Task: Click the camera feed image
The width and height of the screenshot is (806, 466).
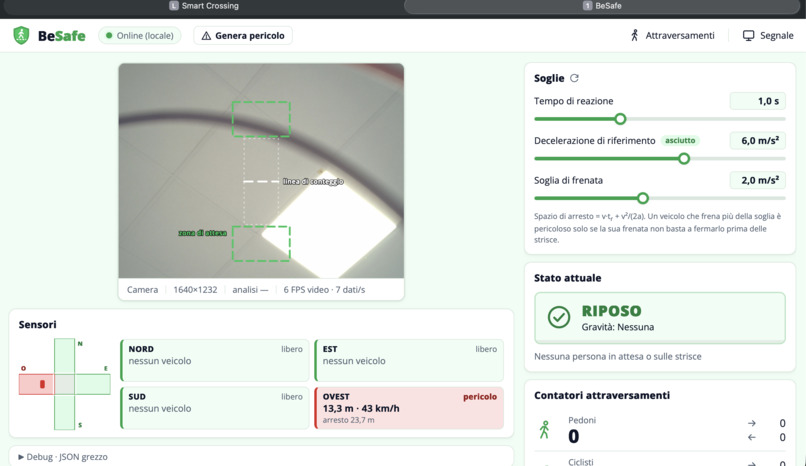Action: coord(261,171)
